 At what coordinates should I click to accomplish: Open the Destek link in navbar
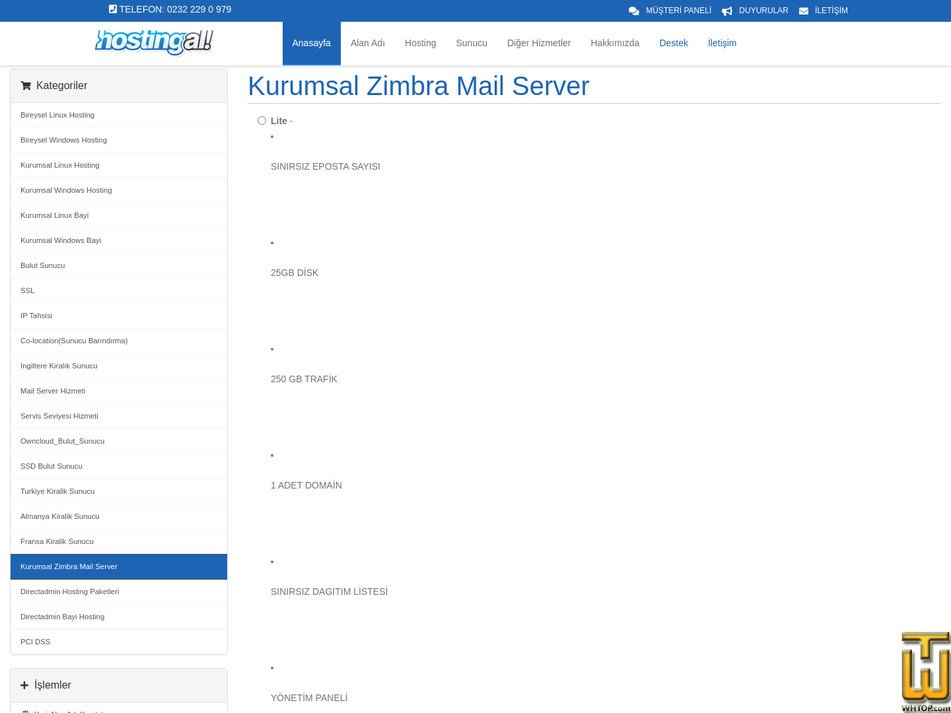tap(674, 43)
